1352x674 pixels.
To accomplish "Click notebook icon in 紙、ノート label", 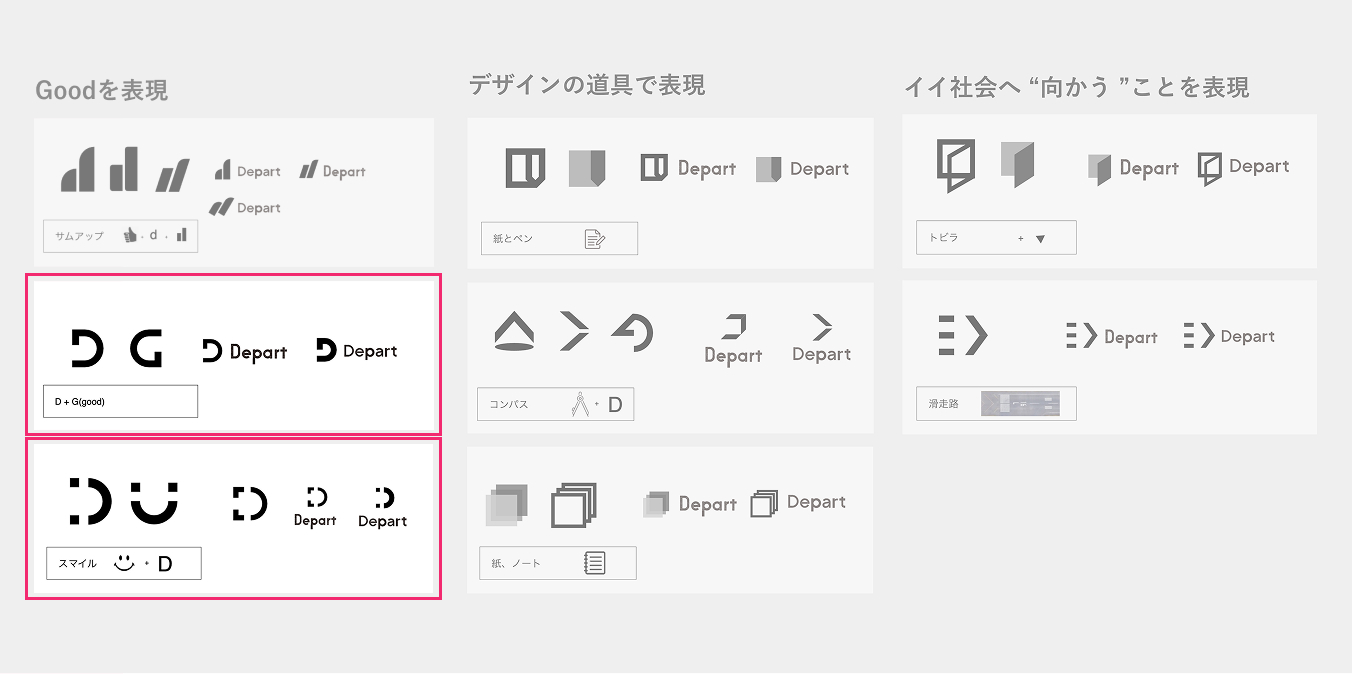I will pyautogui.click(x=594, y=563).
